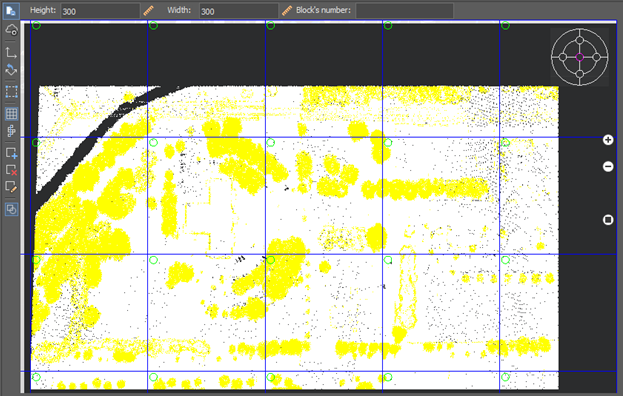Image resolution: width=623 pixels, height=396 pixels.
Task: Click the serpentine path ordering icon
Action: [x=11, y=131]
